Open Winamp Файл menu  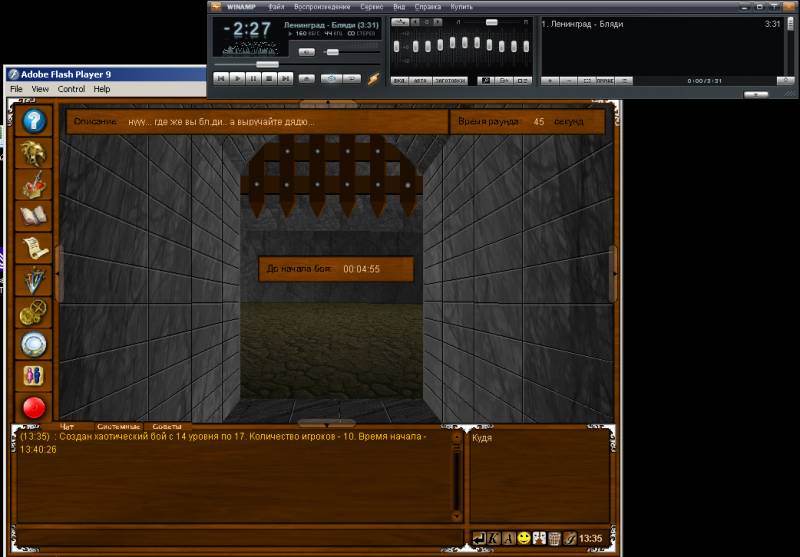[276, 7]
